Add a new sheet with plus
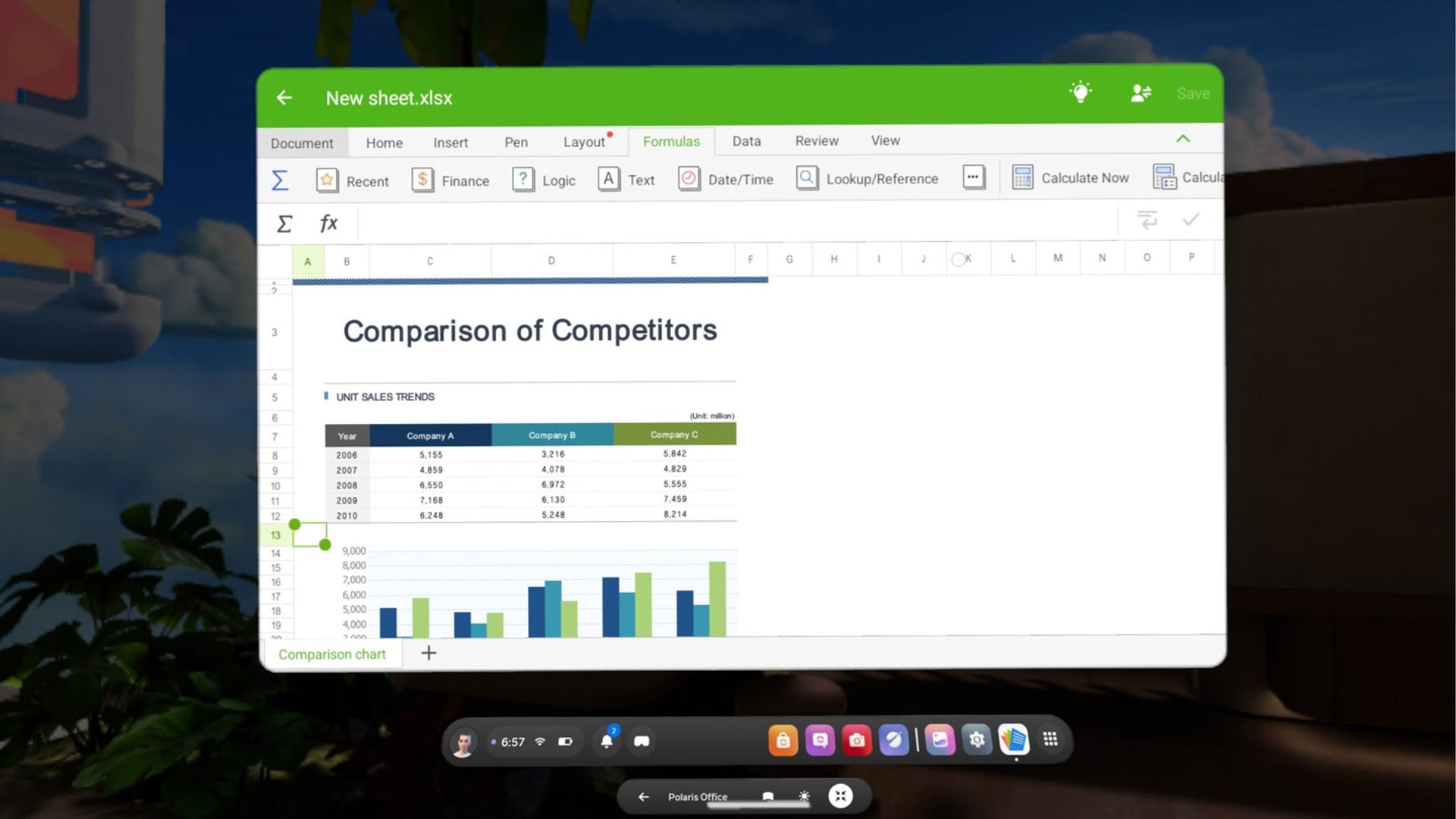This screenshot has height=819, width=1456. [x=428, y=653]
